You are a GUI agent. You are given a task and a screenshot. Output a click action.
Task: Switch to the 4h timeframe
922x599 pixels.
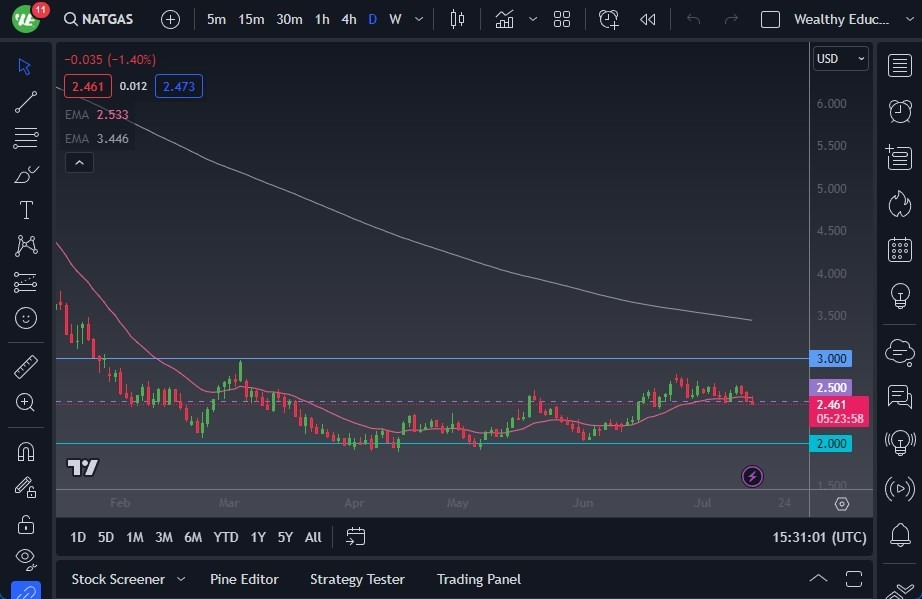tap(349, 19)
